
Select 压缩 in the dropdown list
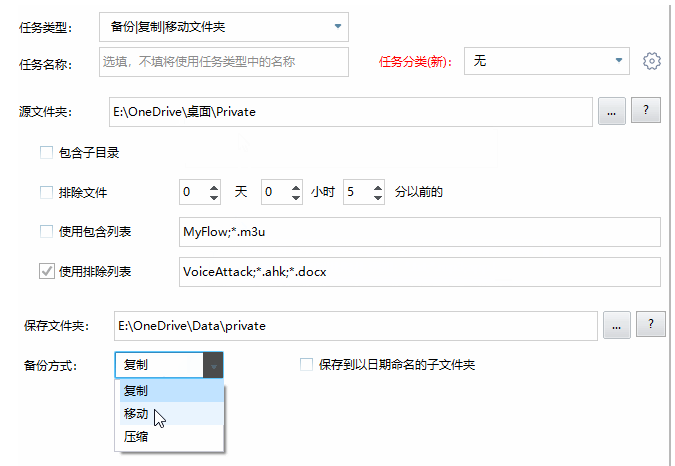click(x=171, y=437)
